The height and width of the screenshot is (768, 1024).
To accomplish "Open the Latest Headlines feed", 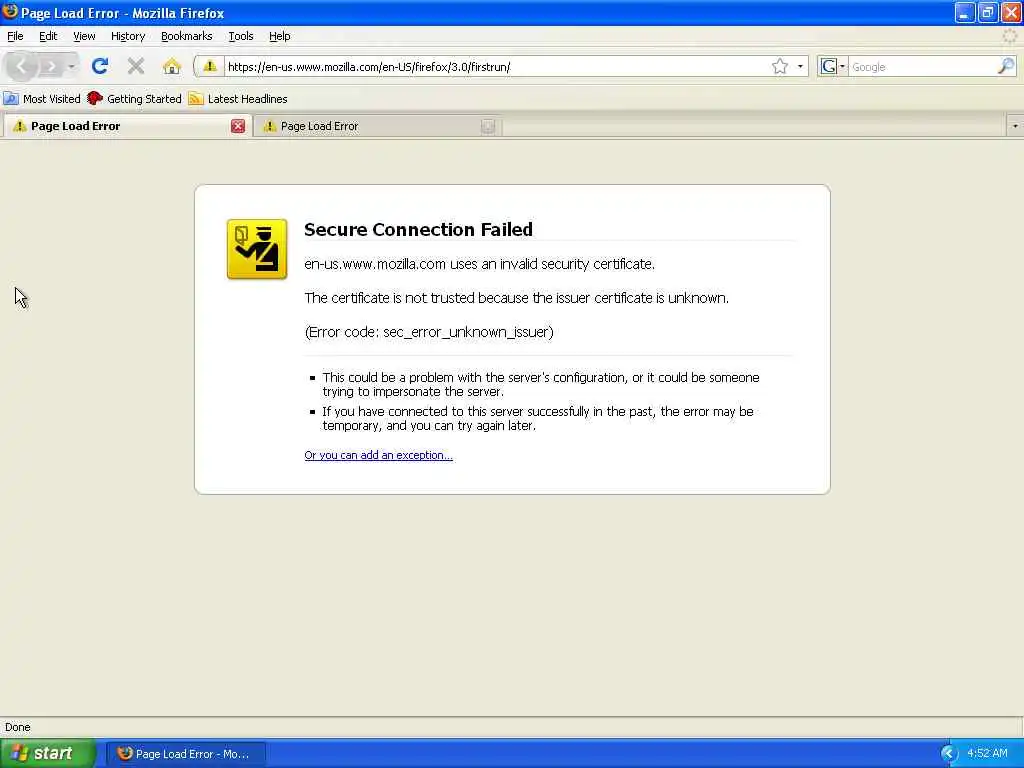I will click(x=238, y=99).
